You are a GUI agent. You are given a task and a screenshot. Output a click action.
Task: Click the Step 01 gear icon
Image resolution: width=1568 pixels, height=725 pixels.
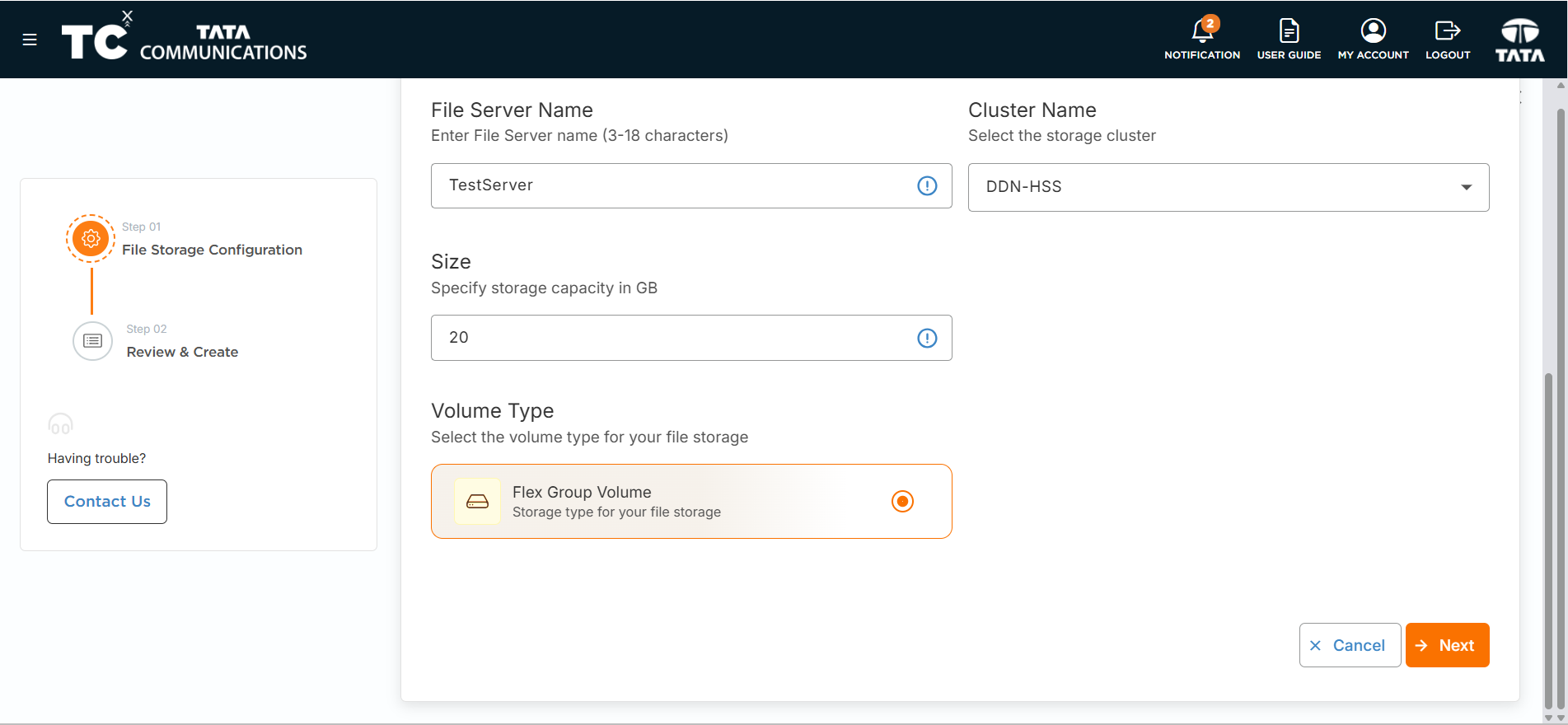point(91,239)
